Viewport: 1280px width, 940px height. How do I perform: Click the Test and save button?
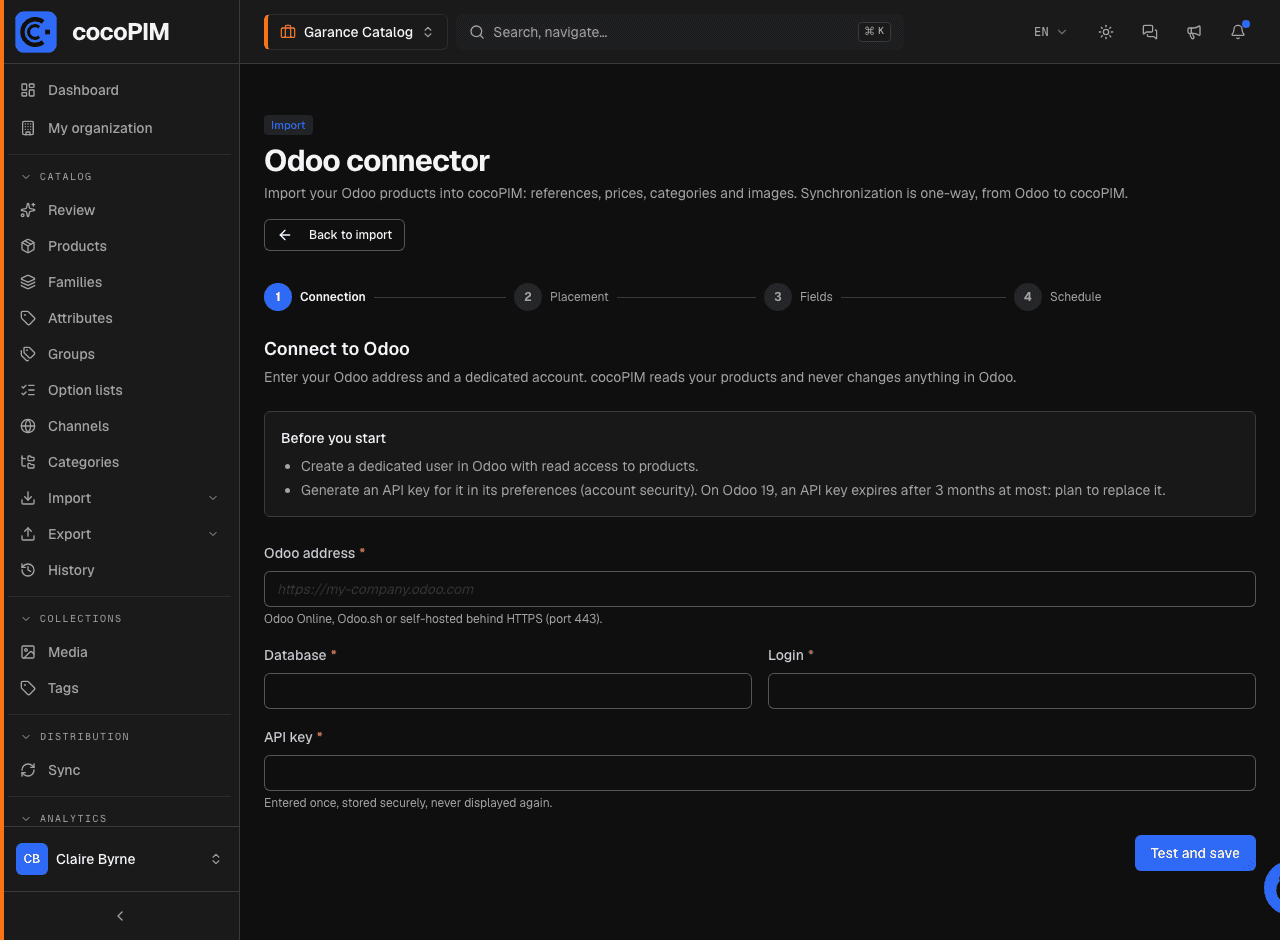click(1195, 853)
